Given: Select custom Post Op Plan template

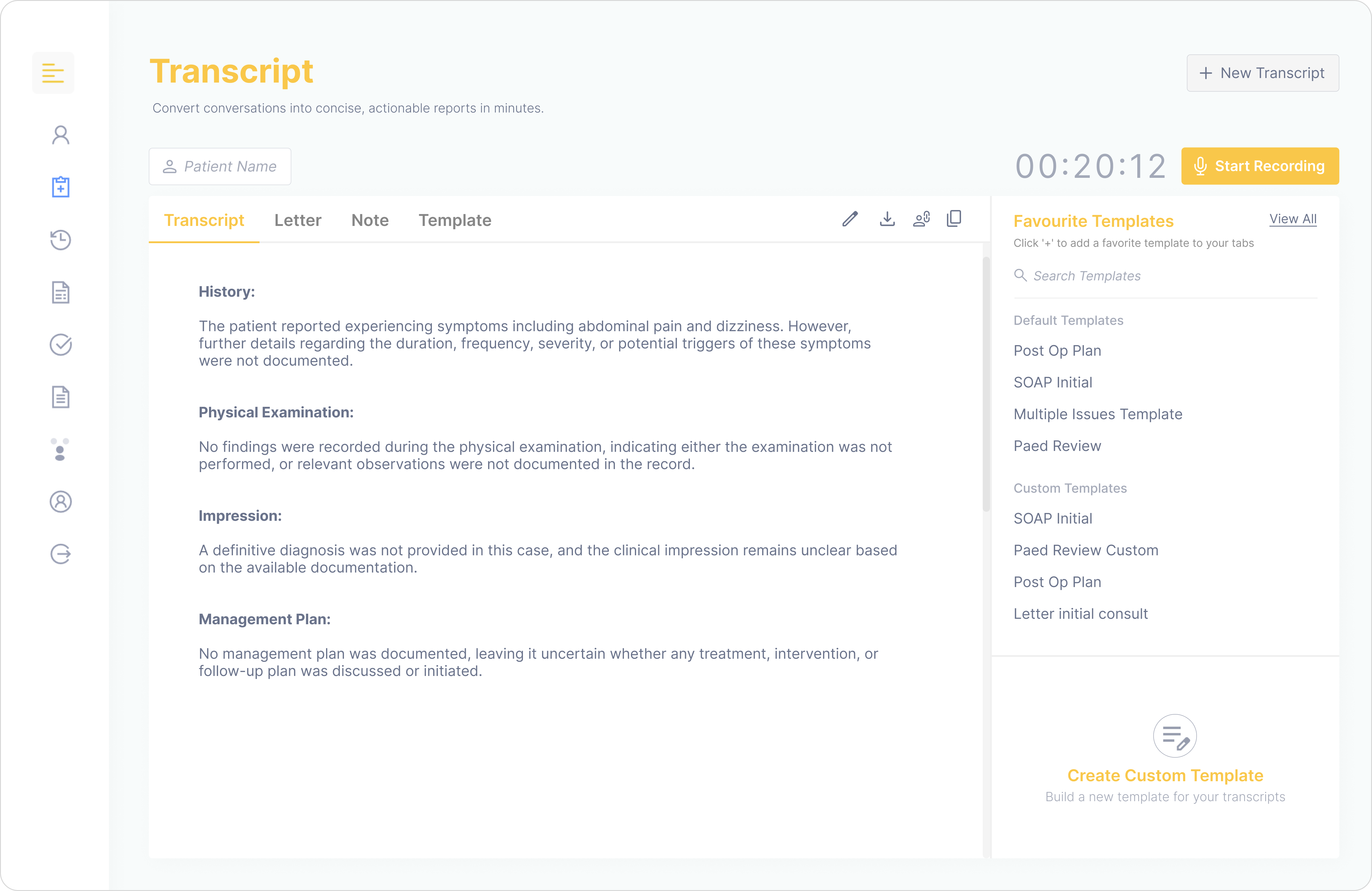Looking at the screenshot, I should coord(1057,582).
